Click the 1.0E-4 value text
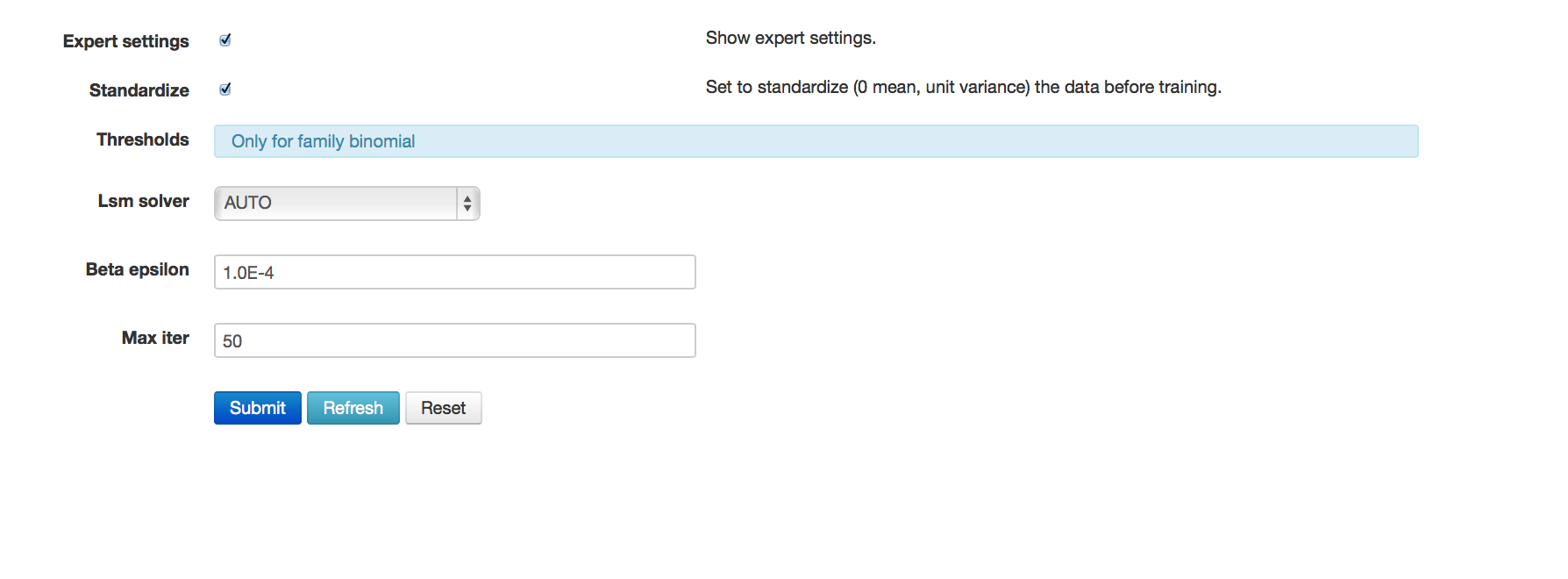Image resolution: width=1568 pixels, height=579 pixels. point(248,273)
